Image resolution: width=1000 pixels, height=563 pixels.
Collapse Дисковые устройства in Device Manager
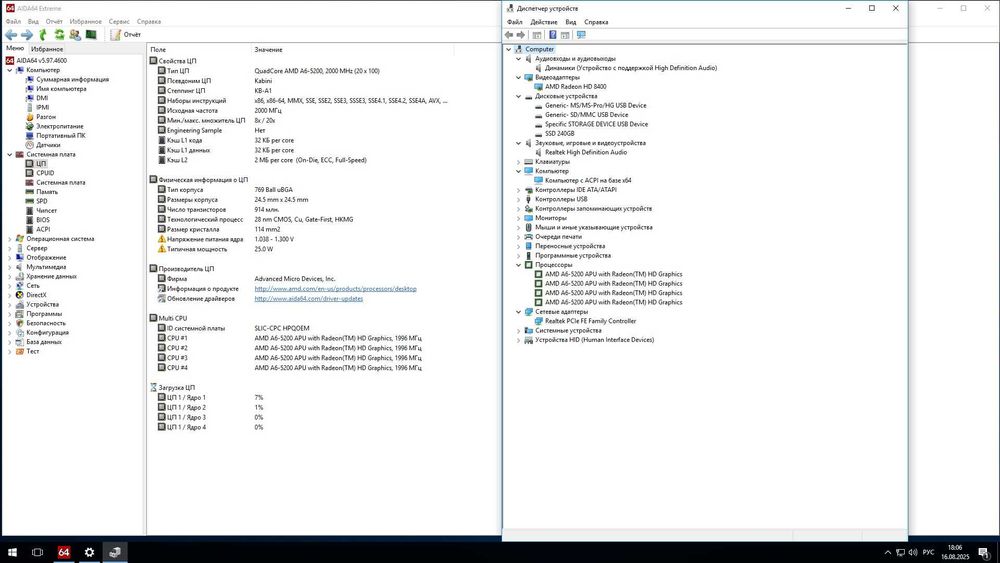point(518,96)
